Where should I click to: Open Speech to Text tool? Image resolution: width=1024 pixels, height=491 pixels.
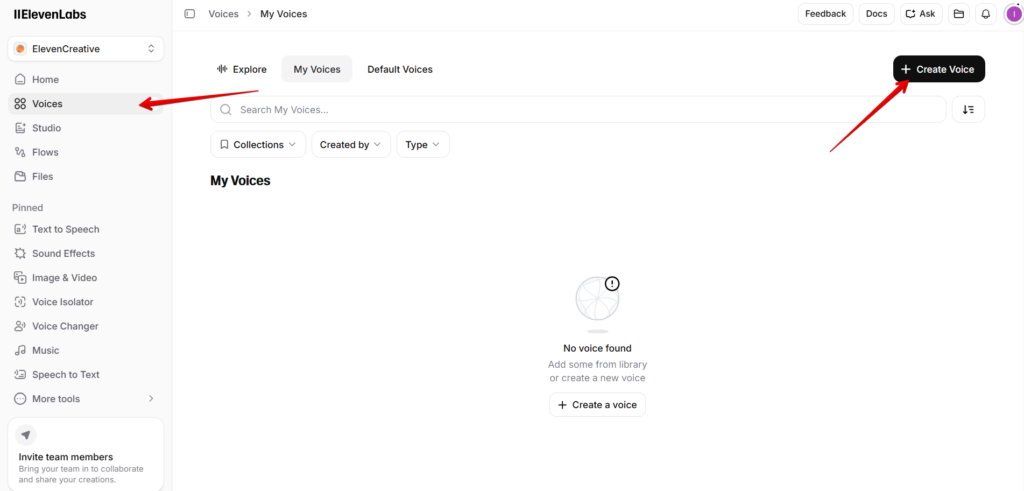86,375
